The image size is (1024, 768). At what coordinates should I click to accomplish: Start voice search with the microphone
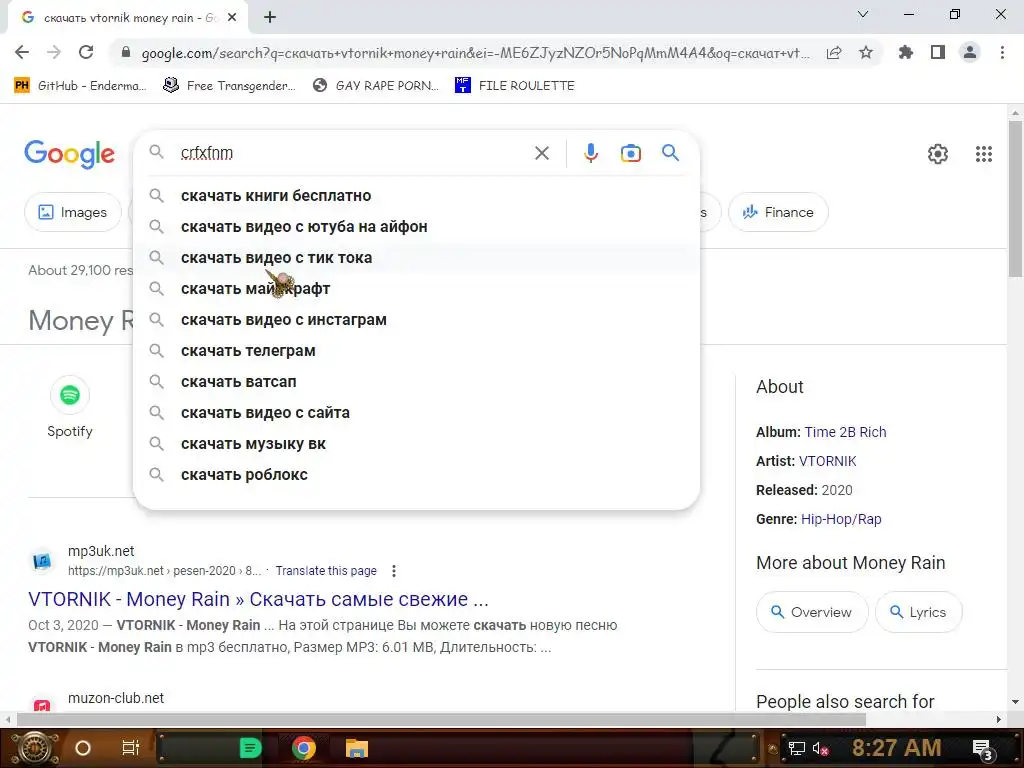coord(590,153)
